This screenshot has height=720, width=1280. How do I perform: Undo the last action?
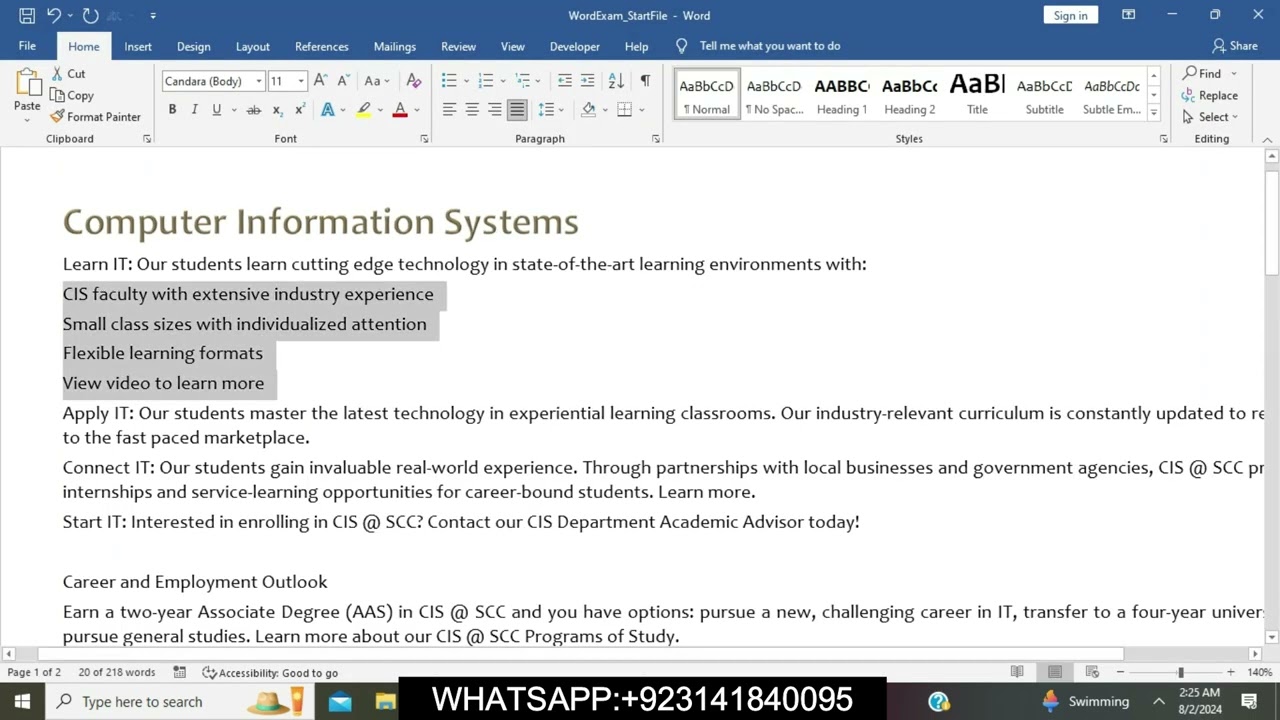[54, 15]
